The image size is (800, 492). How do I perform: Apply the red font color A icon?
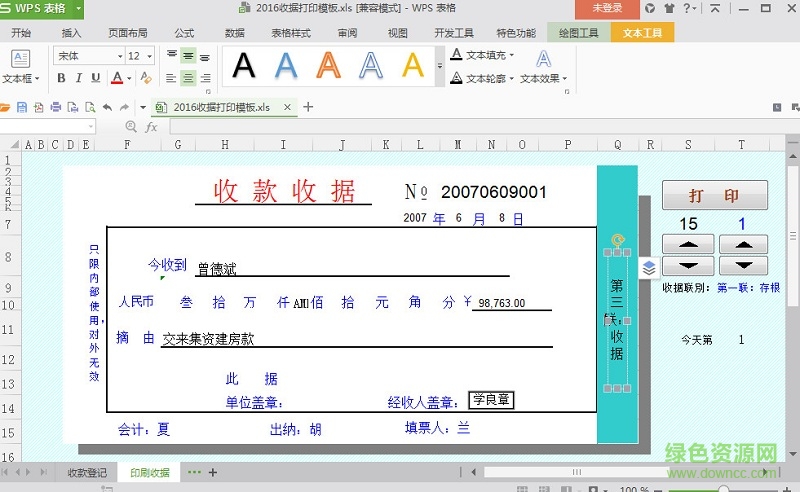(x=117, y=78)
